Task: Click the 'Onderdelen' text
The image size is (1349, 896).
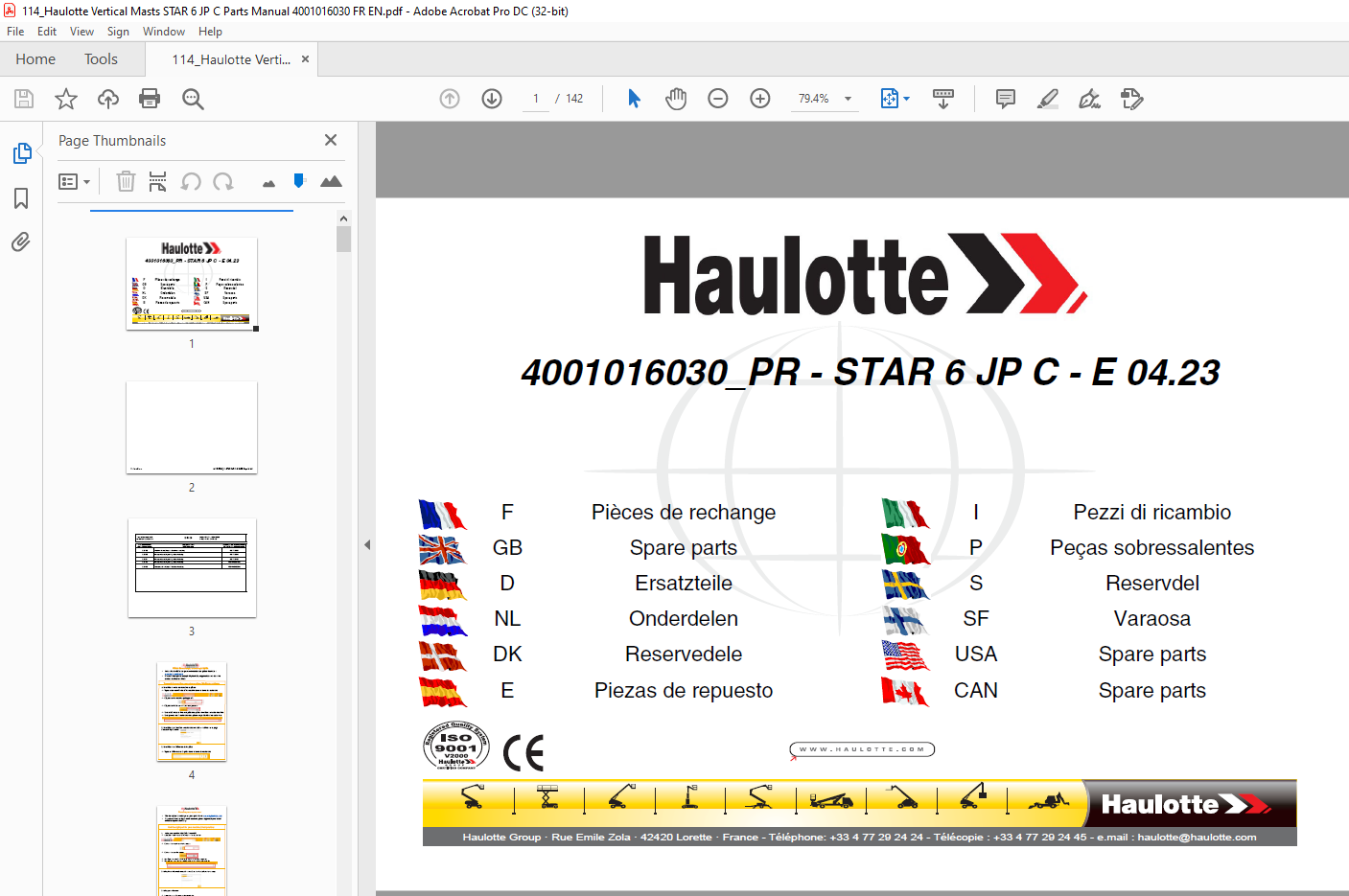Action: [684, 619]
